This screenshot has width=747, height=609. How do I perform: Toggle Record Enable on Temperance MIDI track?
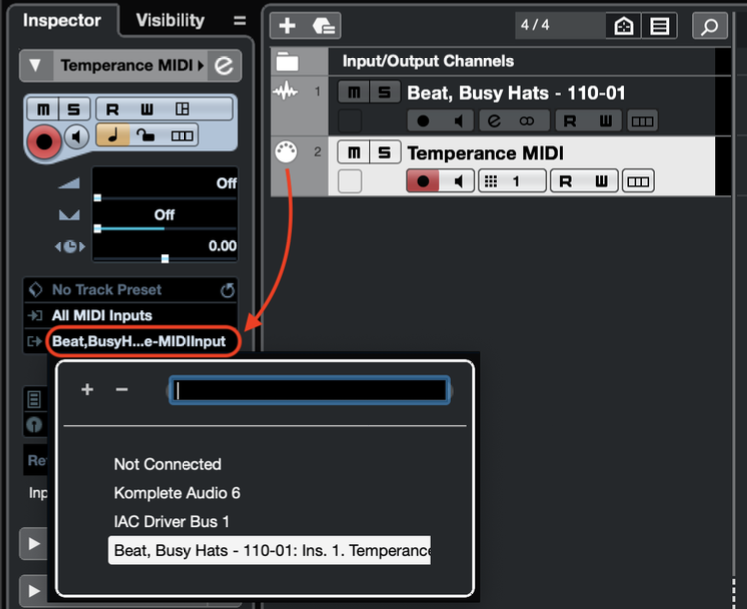422,182
